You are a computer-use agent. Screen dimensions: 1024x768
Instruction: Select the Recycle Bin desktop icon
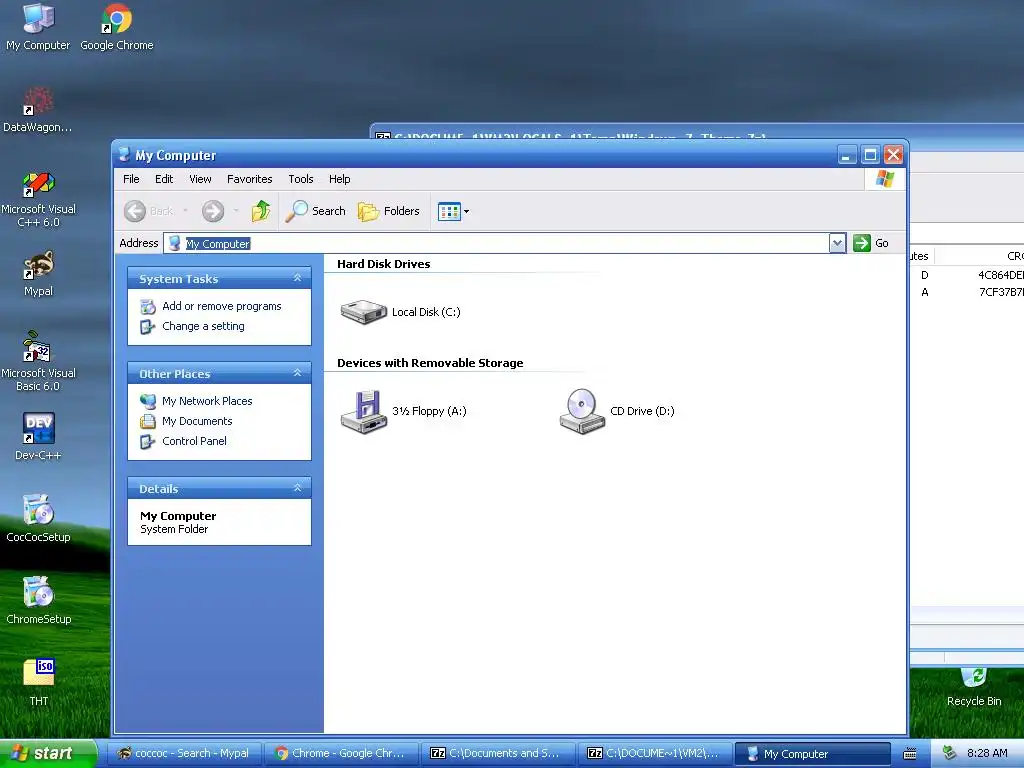pos(974,687)
